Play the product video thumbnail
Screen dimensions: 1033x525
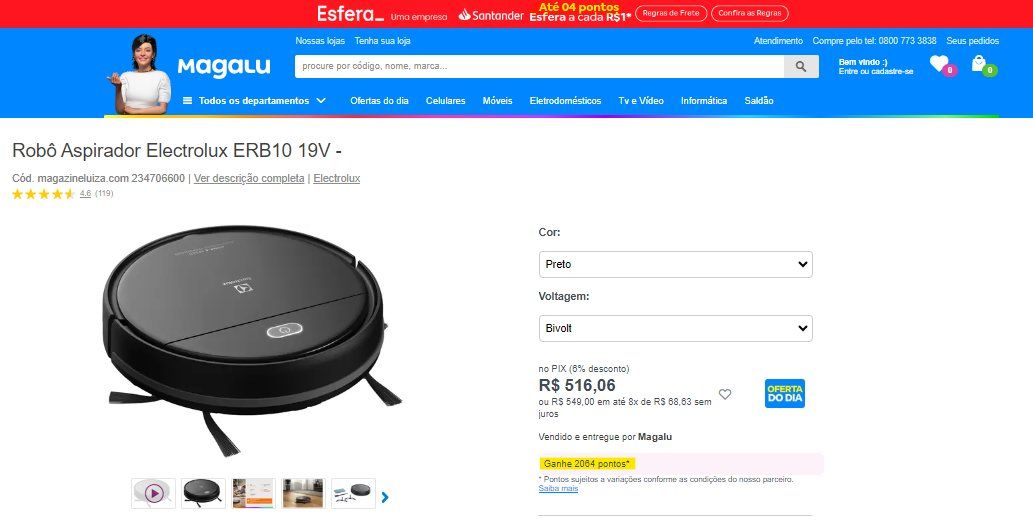click(x=154, y=493)
